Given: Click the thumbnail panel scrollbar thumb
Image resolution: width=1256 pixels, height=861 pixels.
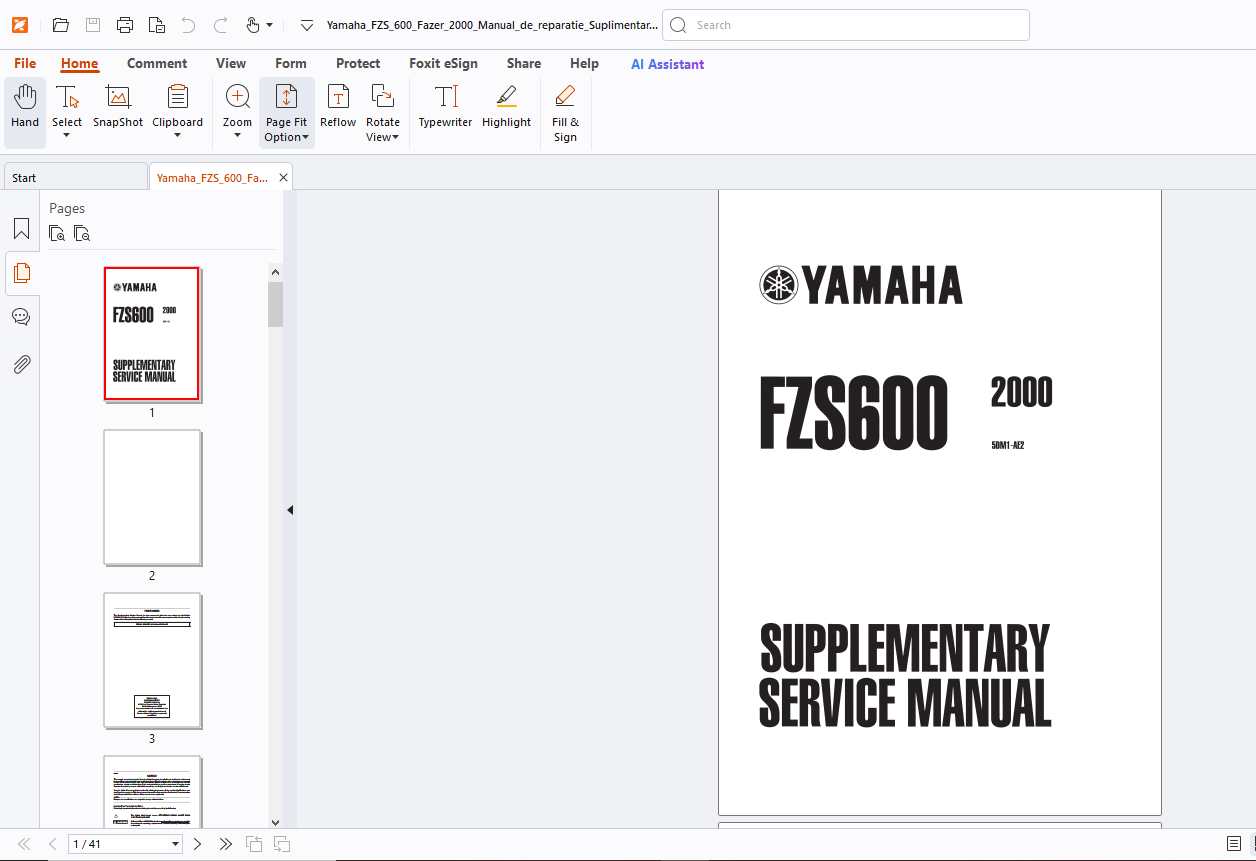Looking at the screenshot, I should (276, 304).
